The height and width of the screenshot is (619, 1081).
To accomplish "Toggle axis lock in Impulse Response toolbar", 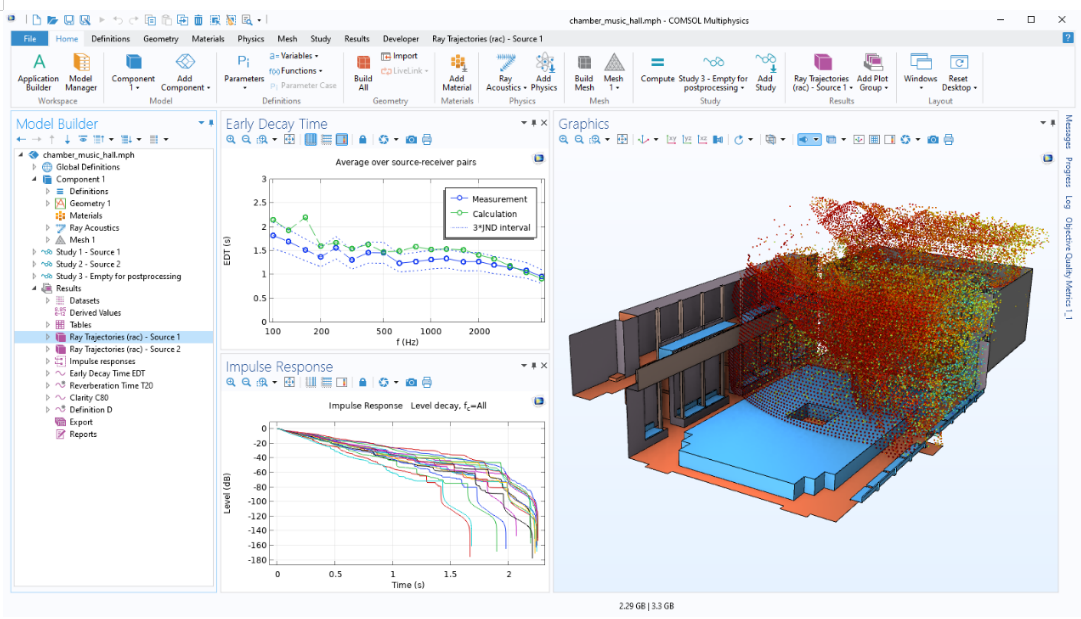I will click(x=363, y=382).
